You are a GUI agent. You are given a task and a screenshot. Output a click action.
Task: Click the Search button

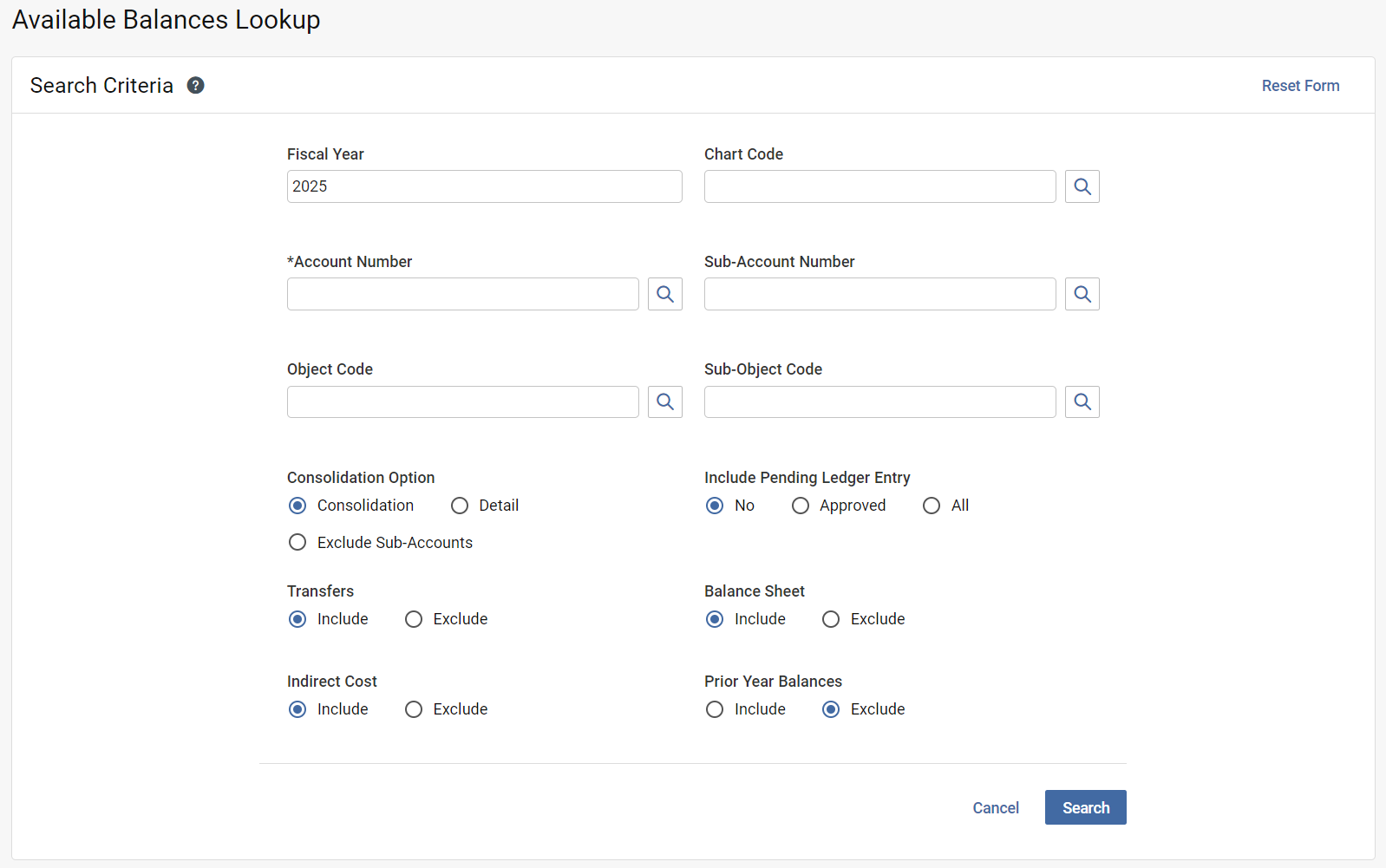(1086, 807)
